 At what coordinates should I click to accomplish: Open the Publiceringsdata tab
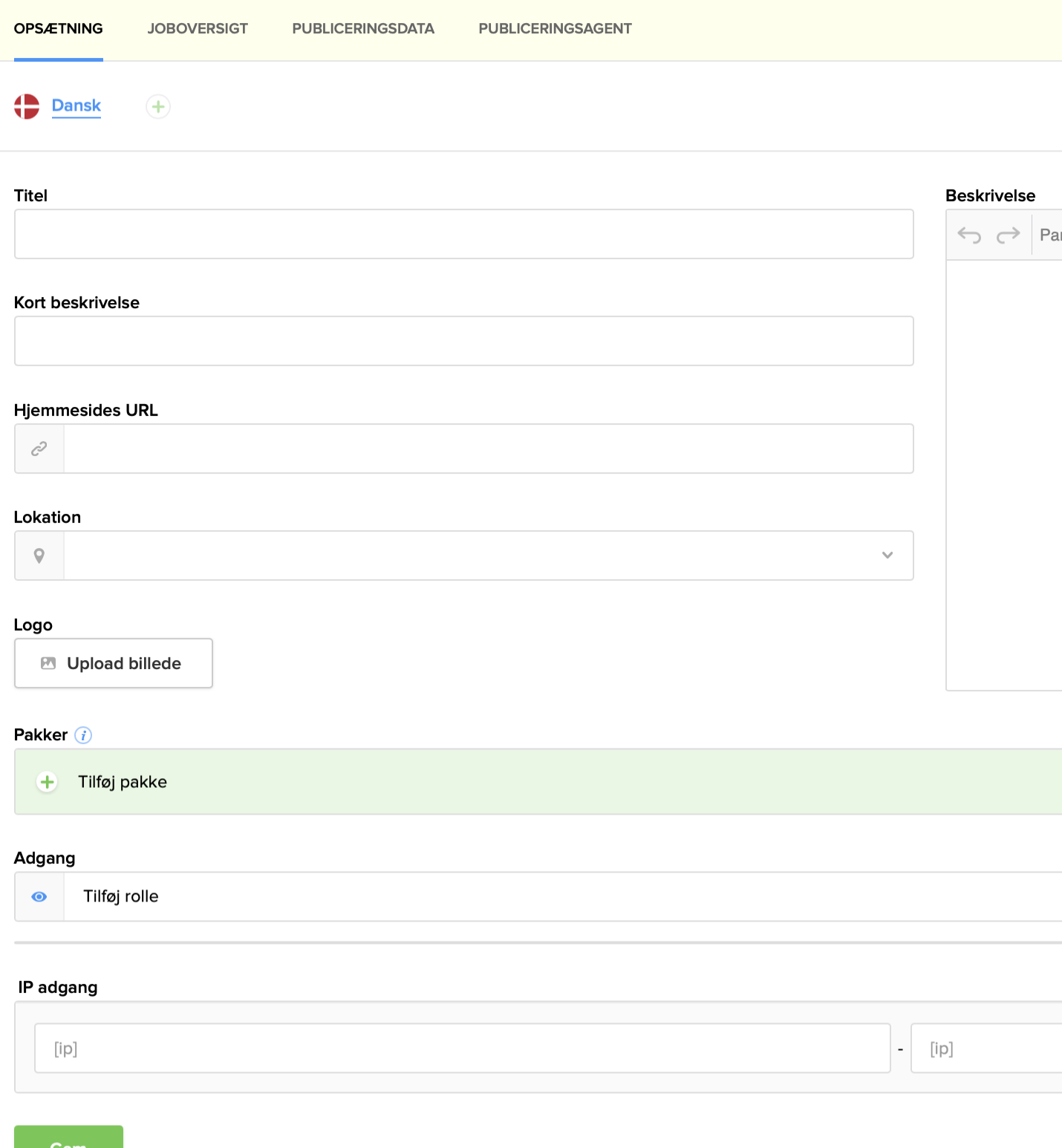point(363,29)
